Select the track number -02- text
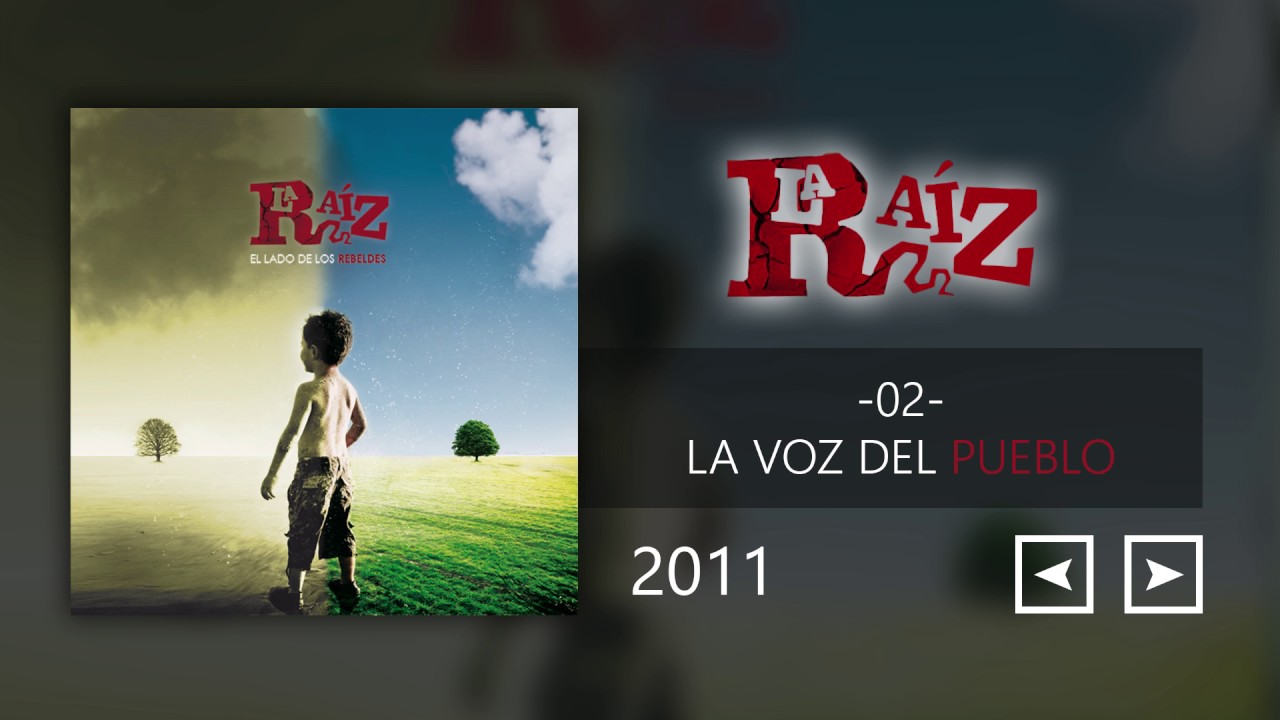The width and height of the screenshot is (1280, 720). pyautogui.click(x=901, y=401)
